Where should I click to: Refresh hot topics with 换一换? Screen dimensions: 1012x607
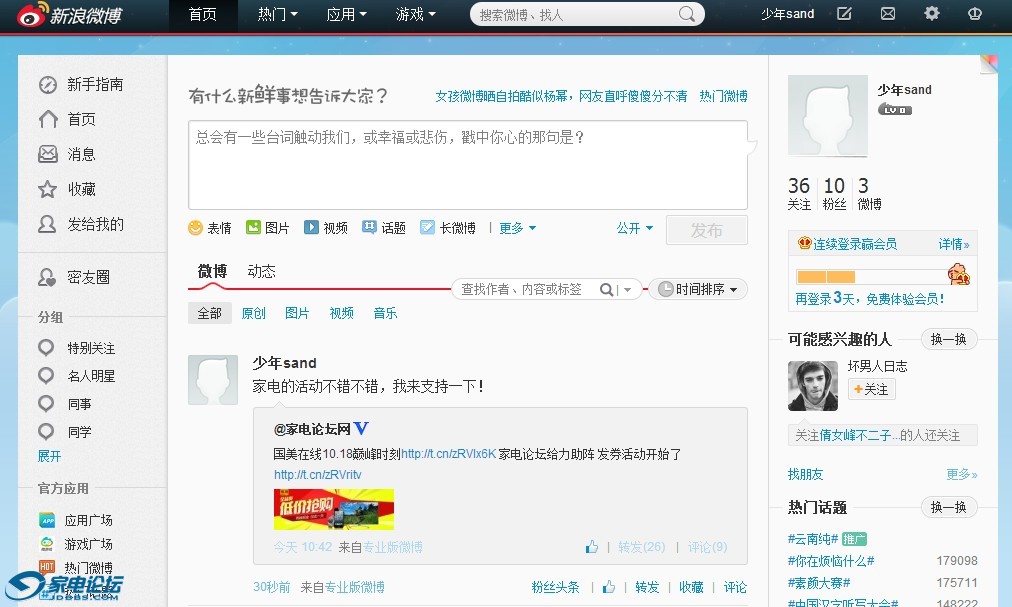tap(949, 507)
